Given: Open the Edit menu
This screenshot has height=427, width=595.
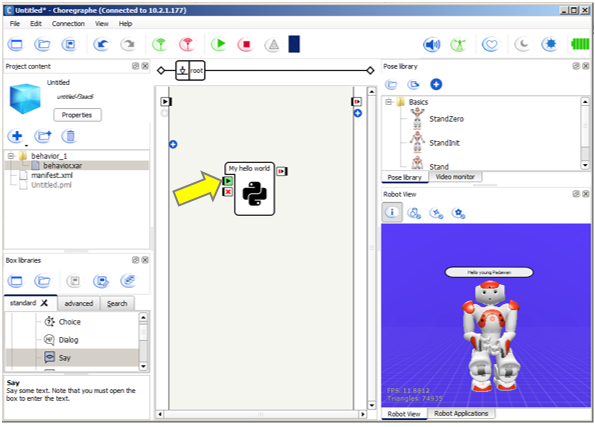Looking at the screenshot, I should tap(36, 24).
